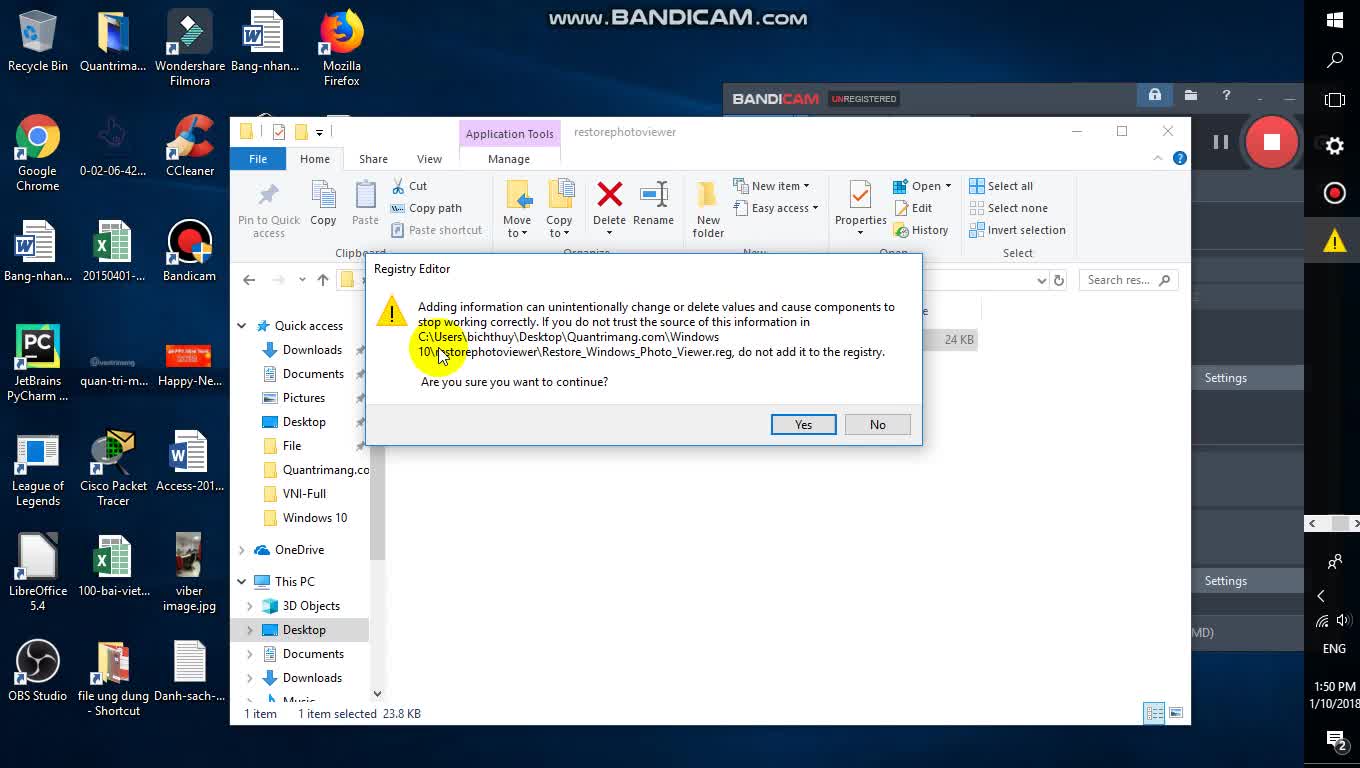
Task: Open the Action Center notifications
Action: pyautogui.click(x=1335, y=740)
